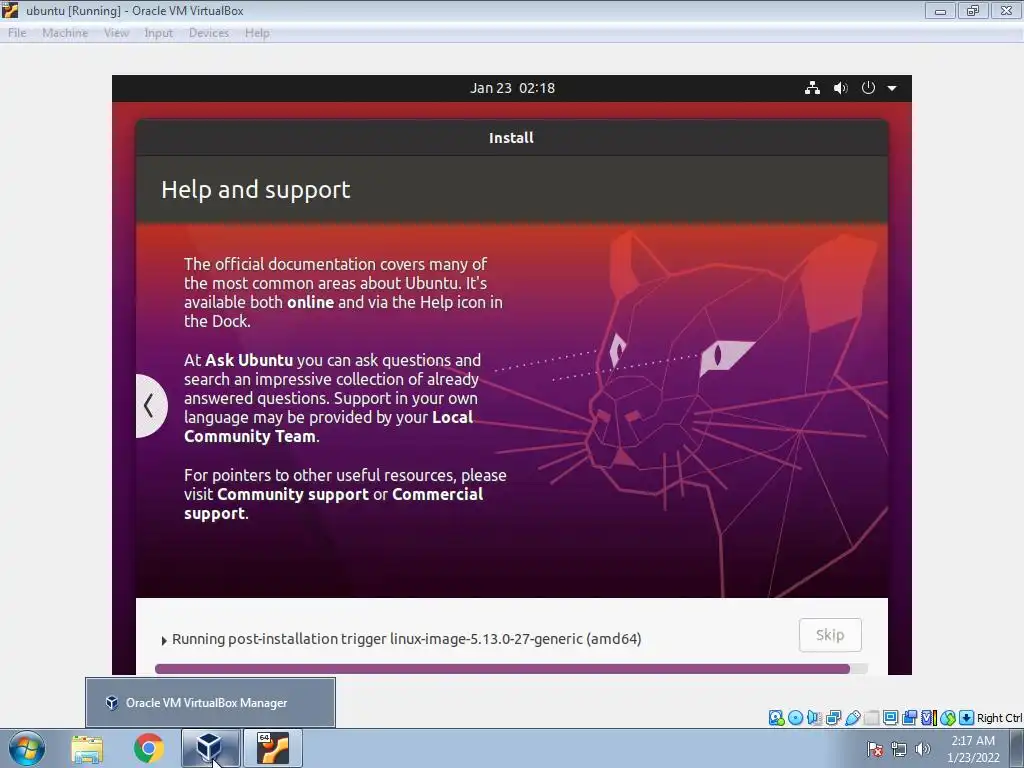This screenshot has width=1024, height=768.
Task: Open the Help menu
Action: (x=257, y=33)
